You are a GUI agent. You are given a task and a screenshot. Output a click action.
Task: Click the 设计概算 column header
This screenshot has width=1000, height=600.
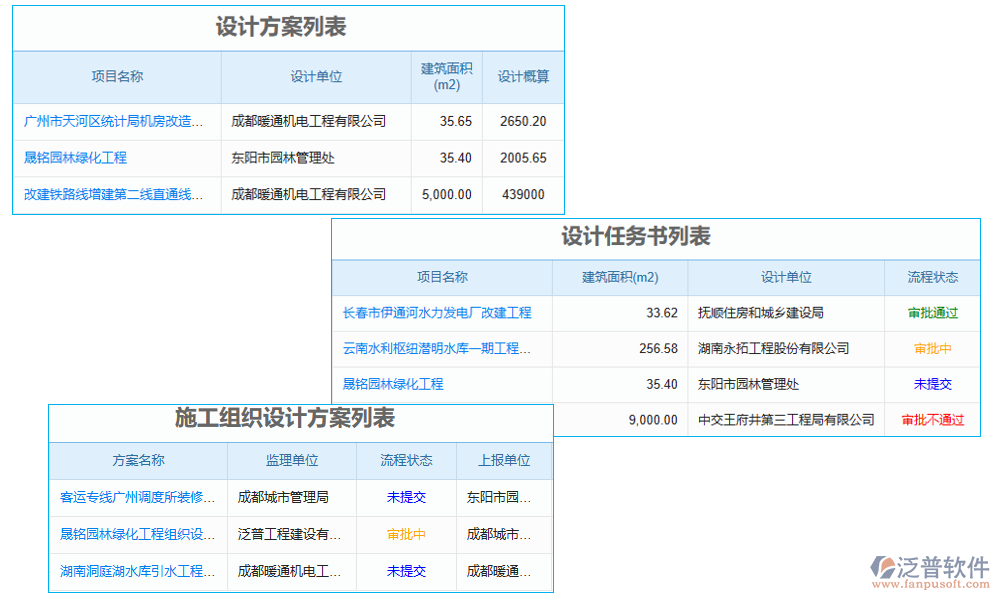click(522, 76)
